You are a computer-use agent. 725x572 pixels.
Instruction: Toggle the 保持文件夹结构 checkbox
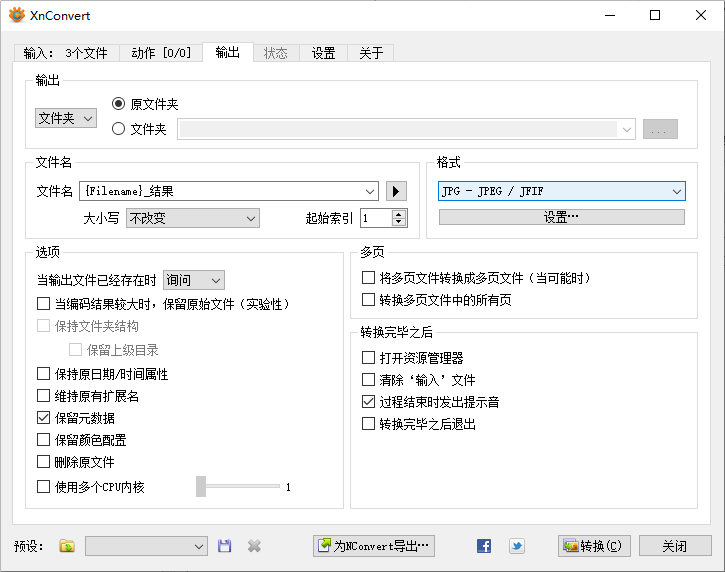coord(43,326)
